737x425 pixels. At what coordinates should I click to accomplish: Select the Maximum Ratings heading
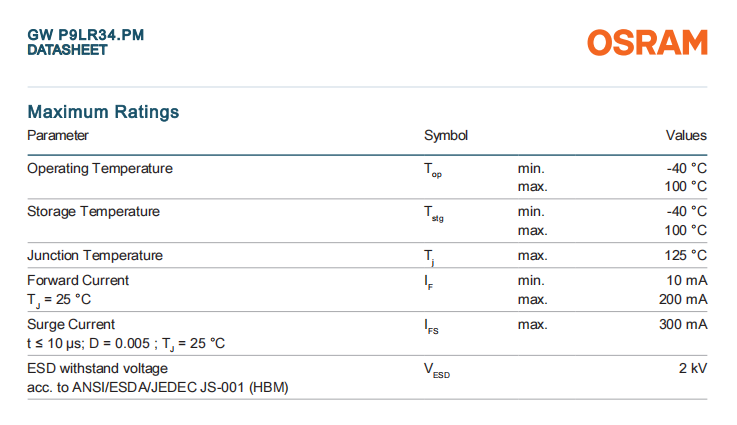(x=103, y=112)
